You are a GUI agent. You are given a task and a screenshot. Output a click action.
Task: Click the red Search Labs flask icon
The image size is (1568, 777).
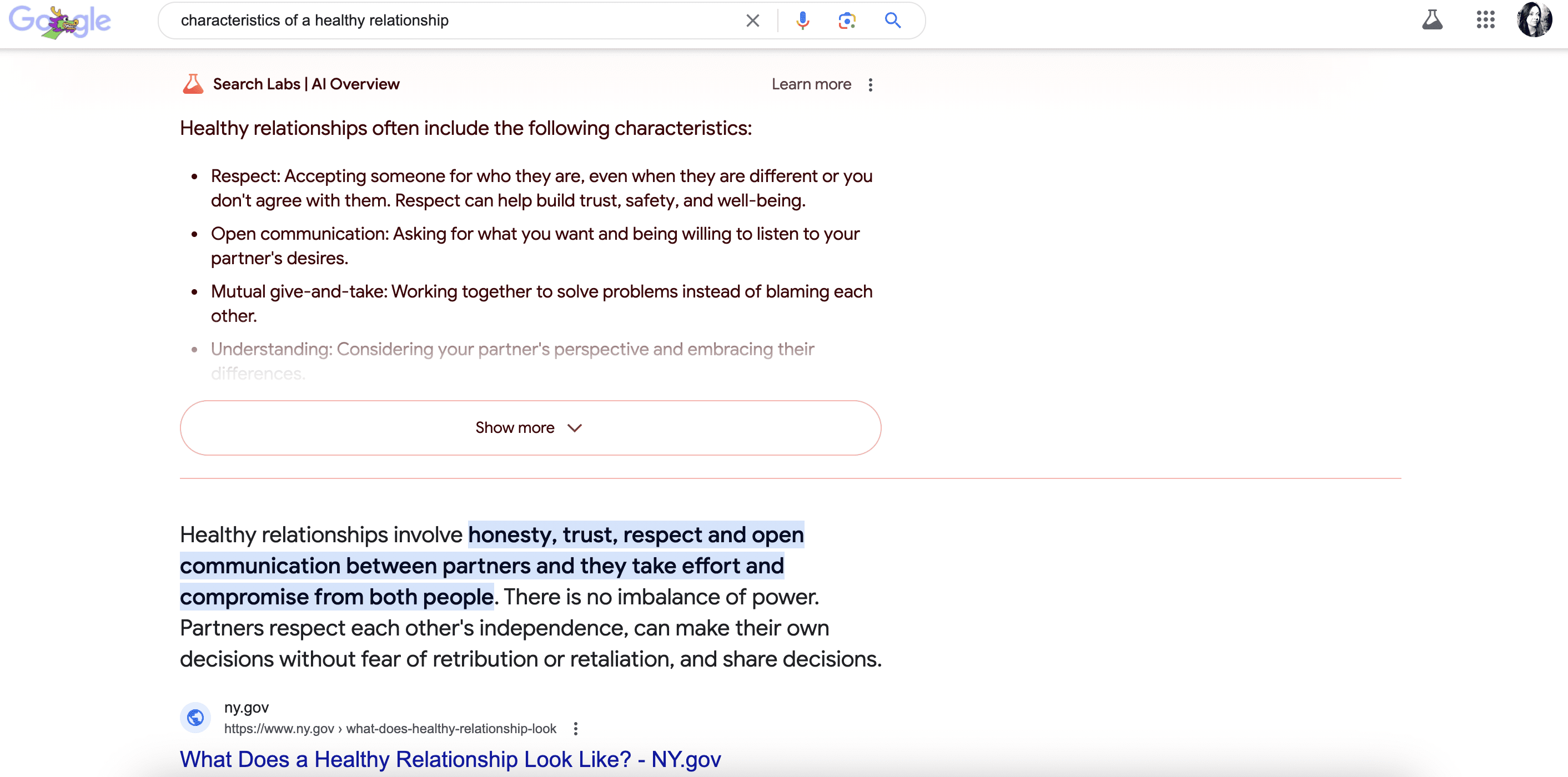point(193,84)
